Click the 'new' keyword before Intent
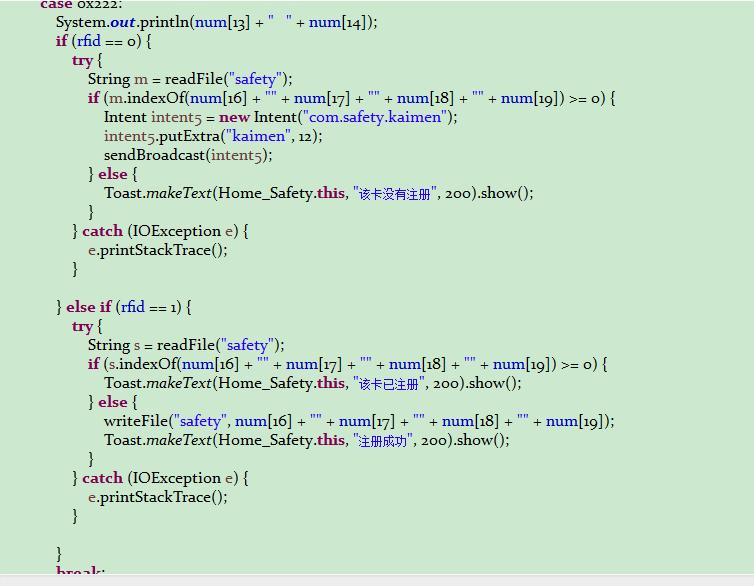Viewport: 754px width, 586px height. pos(234,117)
